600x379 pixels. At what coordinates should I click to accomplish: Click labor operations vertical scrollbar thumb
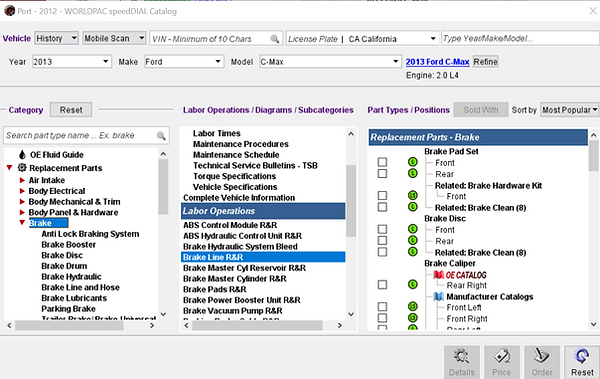point(351,201)
